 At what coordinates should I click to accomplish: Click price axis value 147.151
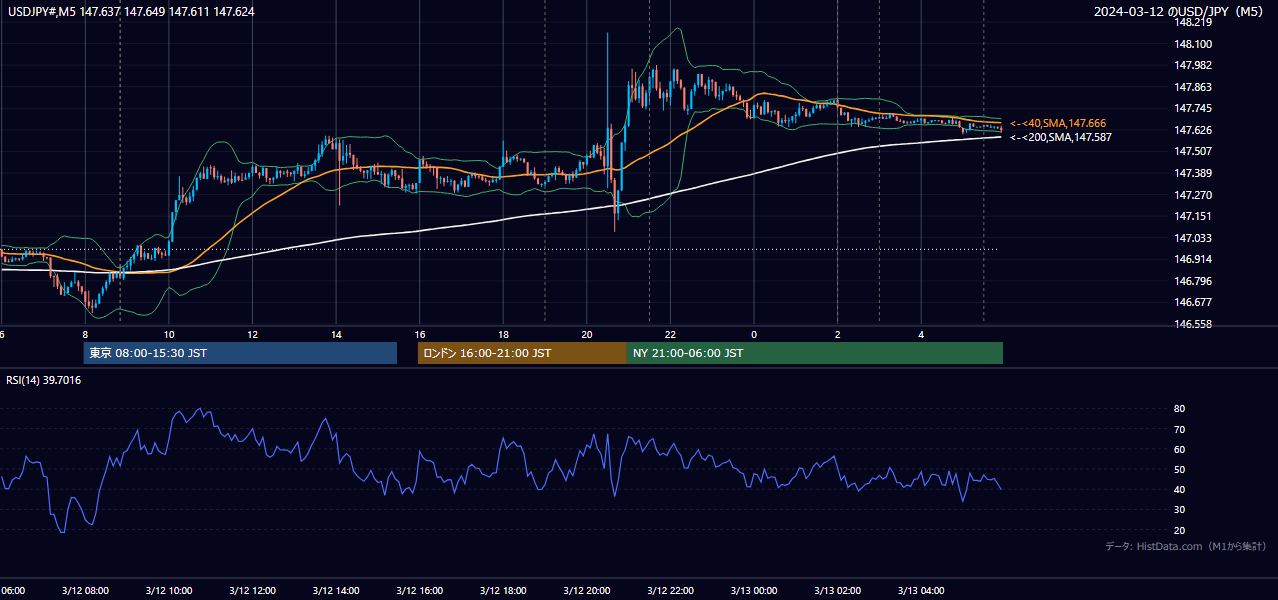coord(1194,216)
